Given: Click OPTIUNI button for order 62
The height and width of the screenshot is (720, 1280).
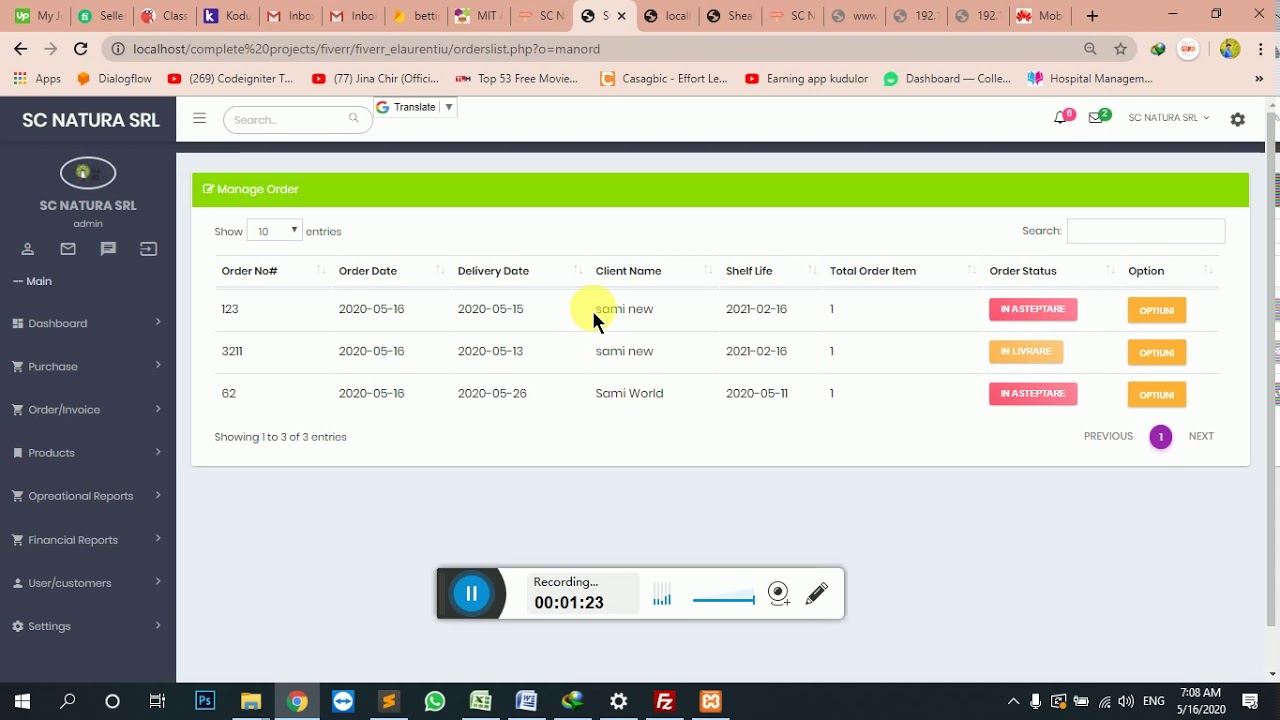Looking at the screenshot, I should (1157, 394).
